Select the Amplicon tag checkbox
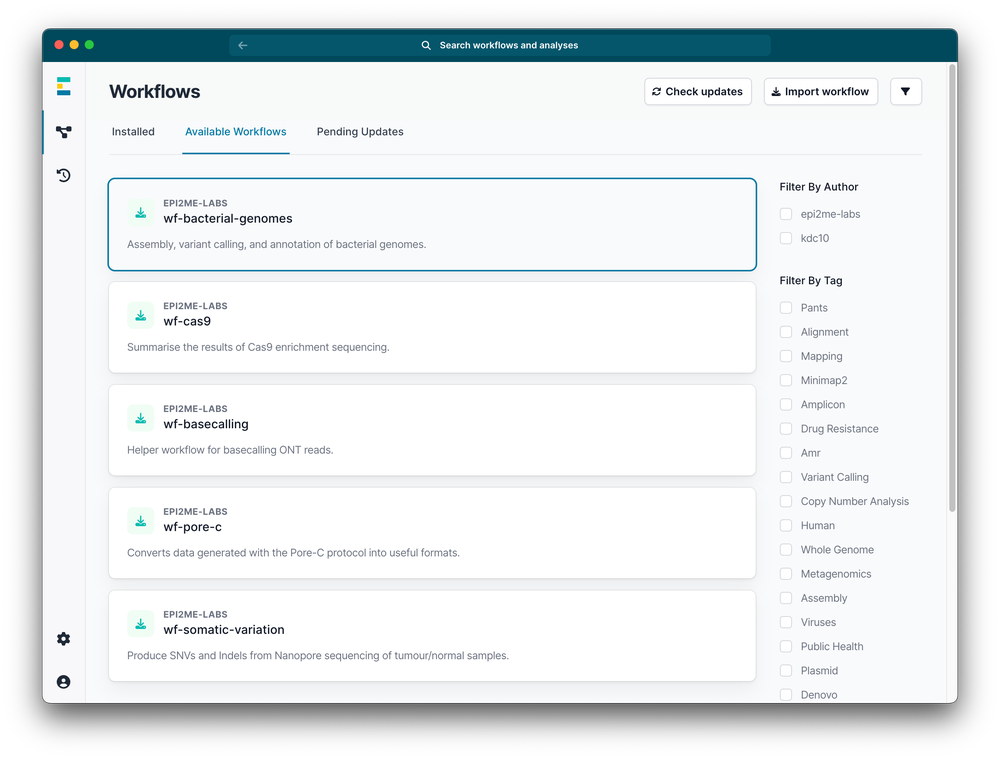 click(786, 404)
